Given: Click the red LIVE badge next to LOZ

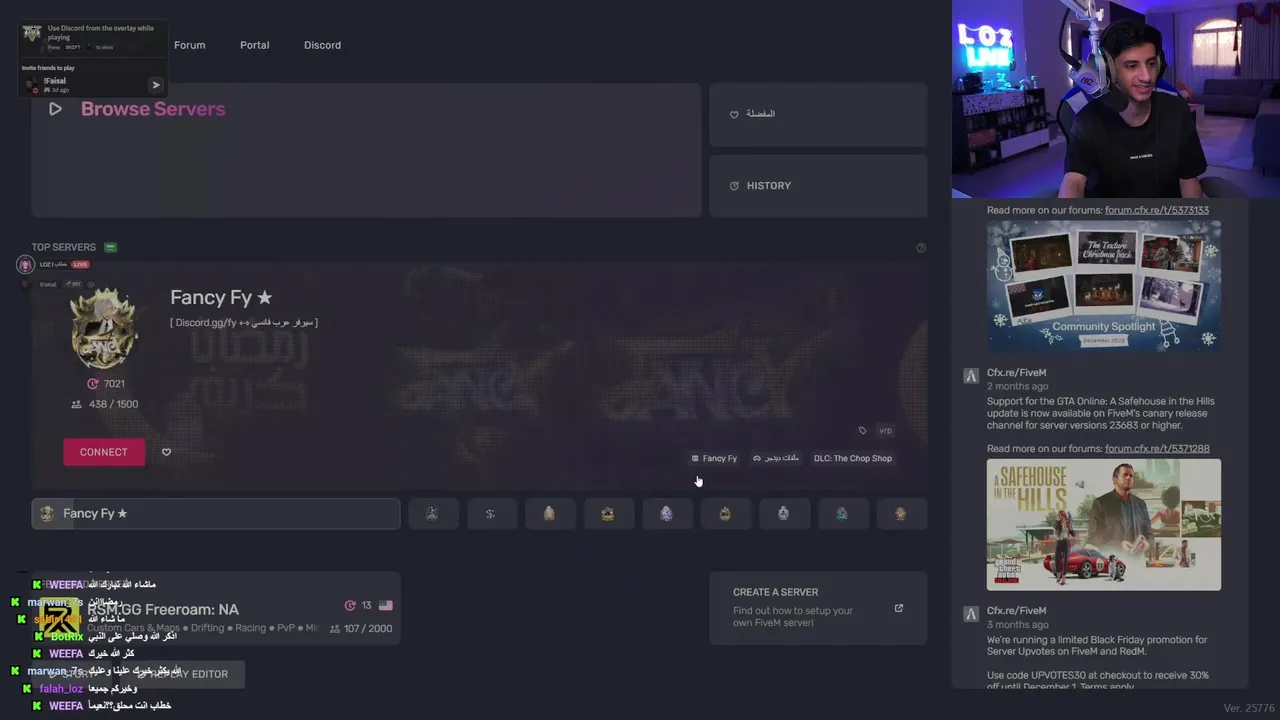Looking at the screenshot, I should (x=80, y=264).
